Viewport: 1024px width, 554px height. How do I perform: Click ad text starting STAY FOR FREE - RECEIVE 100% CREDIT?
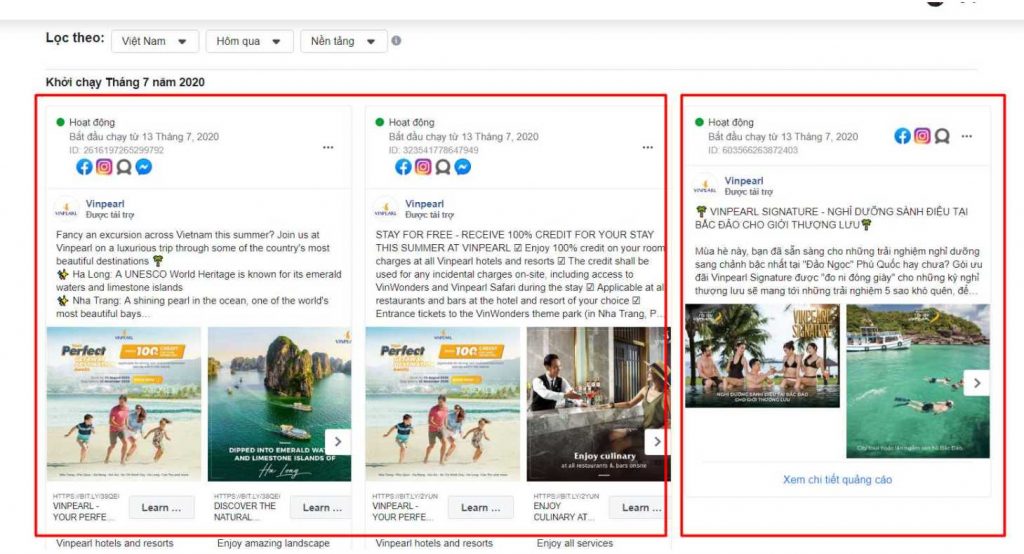(519, 274)
